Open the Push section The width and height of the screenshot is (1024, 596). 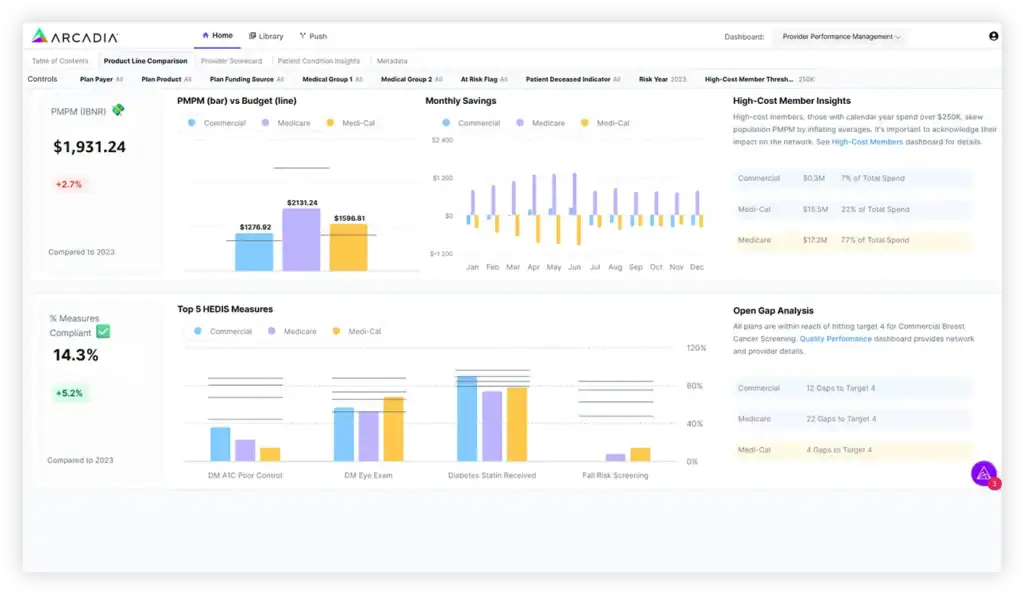313,37
